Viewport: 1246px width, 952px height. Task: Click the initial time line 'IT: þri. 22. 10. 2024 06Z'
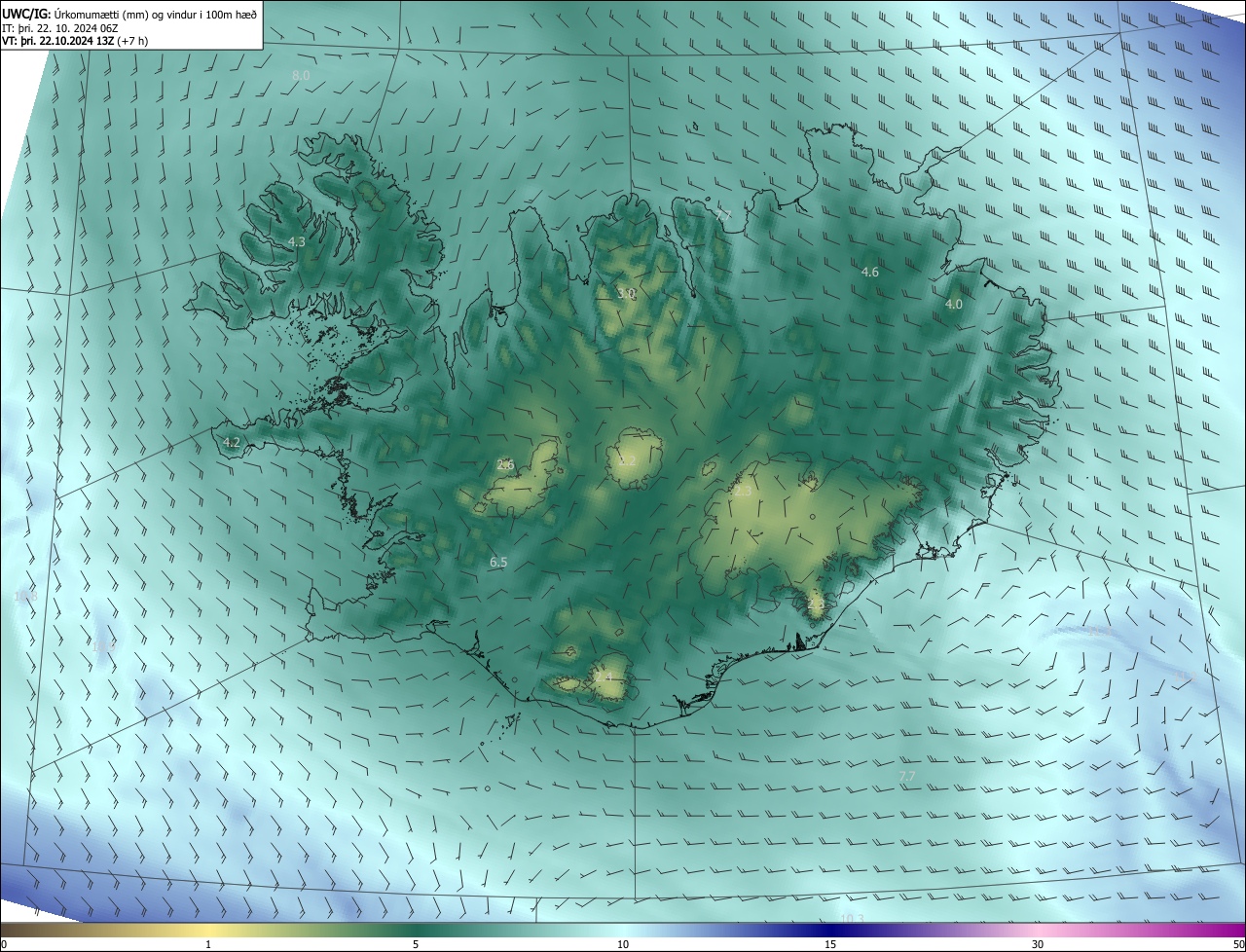61,28
